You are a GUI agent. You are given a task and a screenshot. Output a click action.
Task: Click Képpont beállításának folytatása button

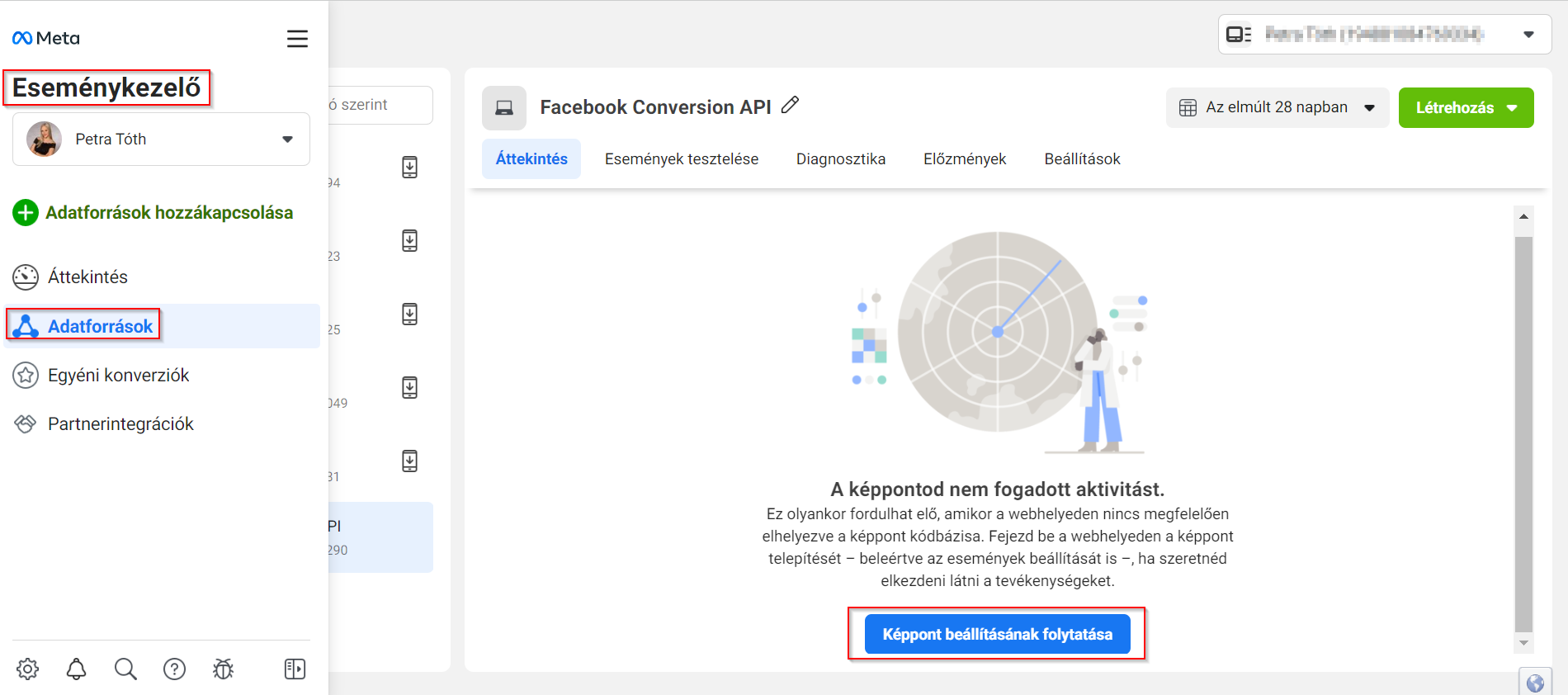tap(997, 634)
